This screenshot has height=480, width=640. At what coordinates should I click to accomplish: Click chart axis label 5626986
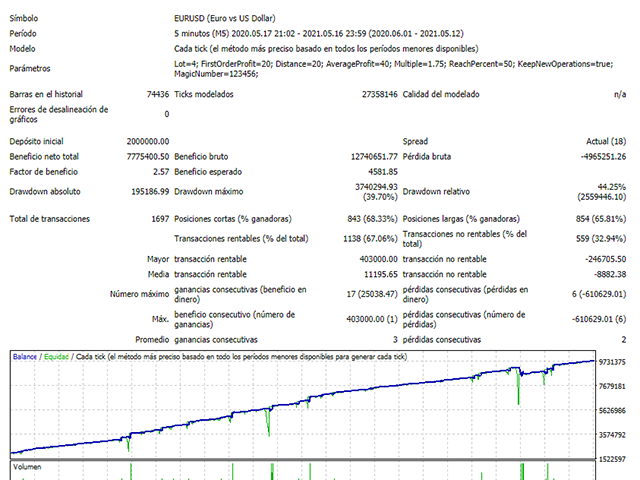click(x=612, y=411)
